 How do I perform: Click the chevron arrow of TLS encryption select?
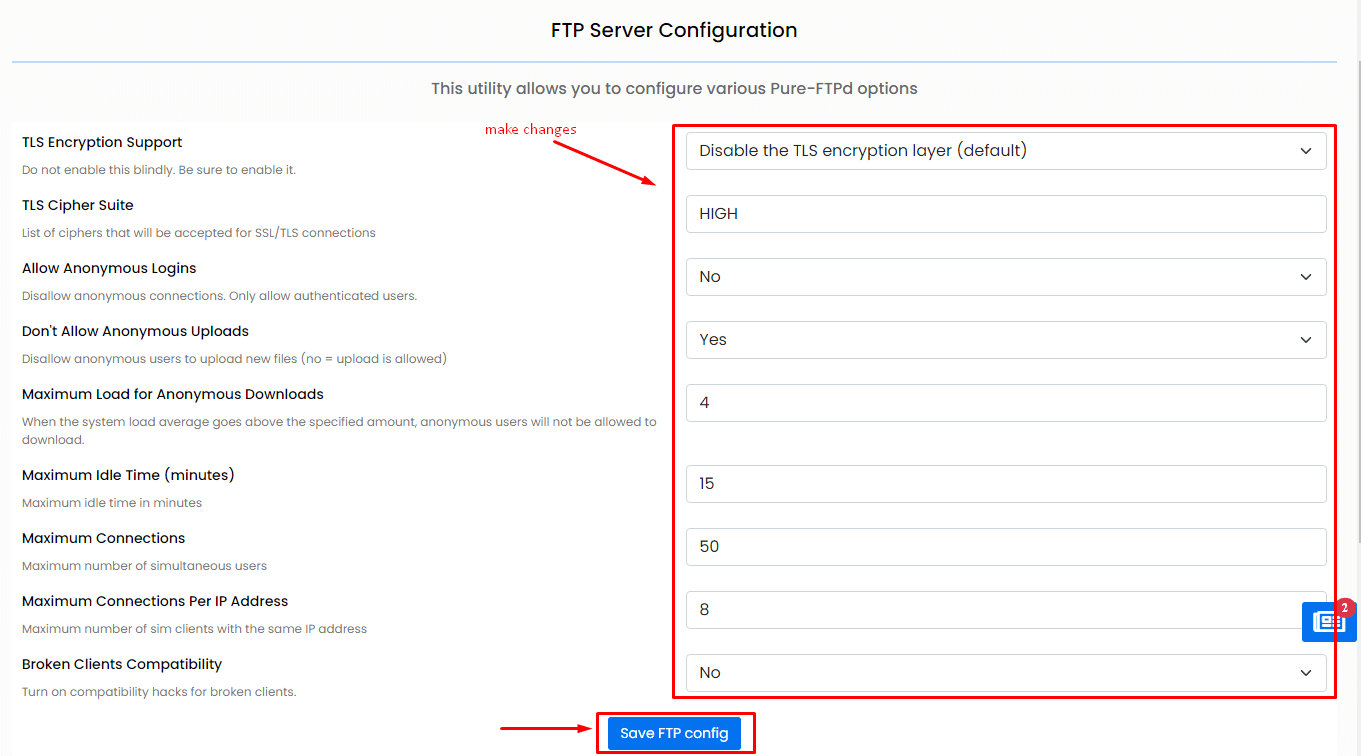[1306, 151]
